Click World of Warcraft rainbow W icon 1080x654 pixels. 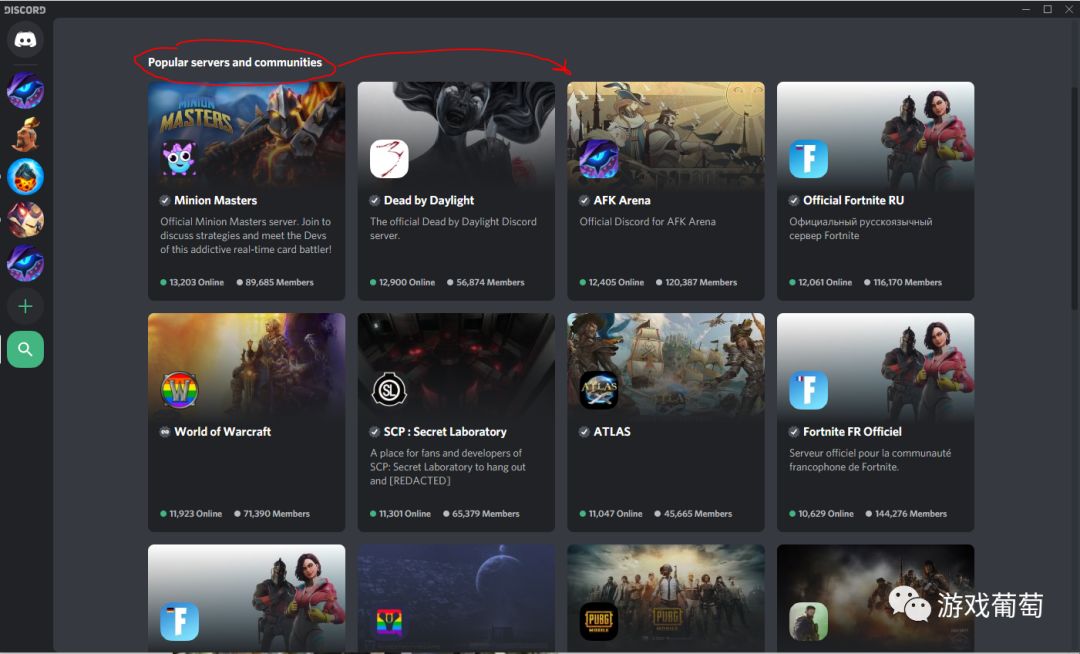click(x=180, y=390)
